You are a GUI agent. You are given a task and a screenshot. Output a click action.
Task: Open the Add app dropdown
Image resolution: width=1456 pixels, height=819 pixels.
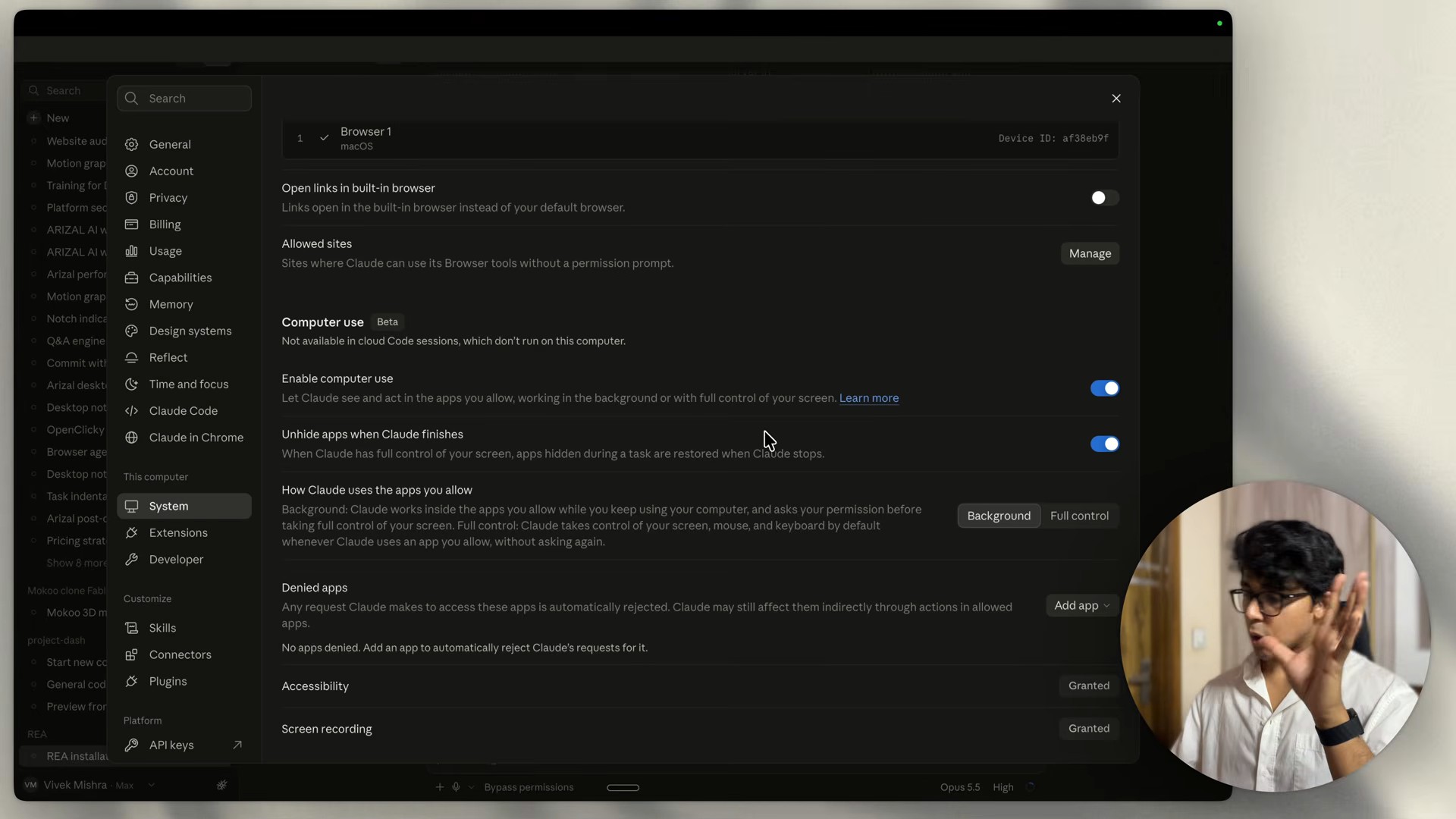click(1081, 605)
